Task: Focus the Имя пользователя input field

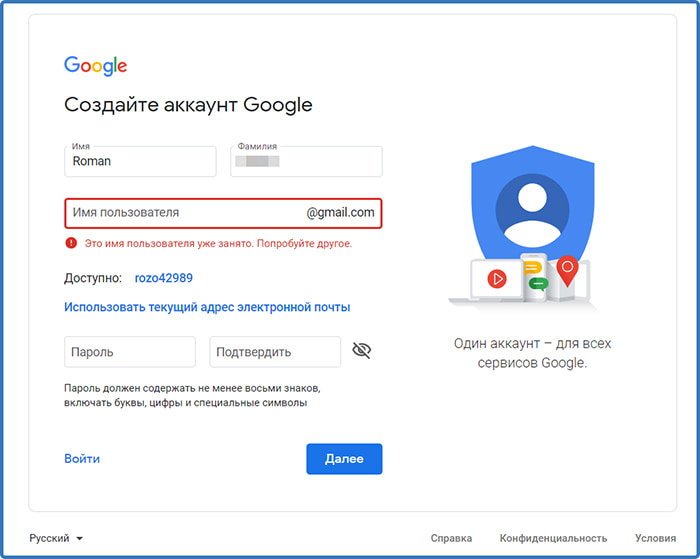Action: pos(223,213)
